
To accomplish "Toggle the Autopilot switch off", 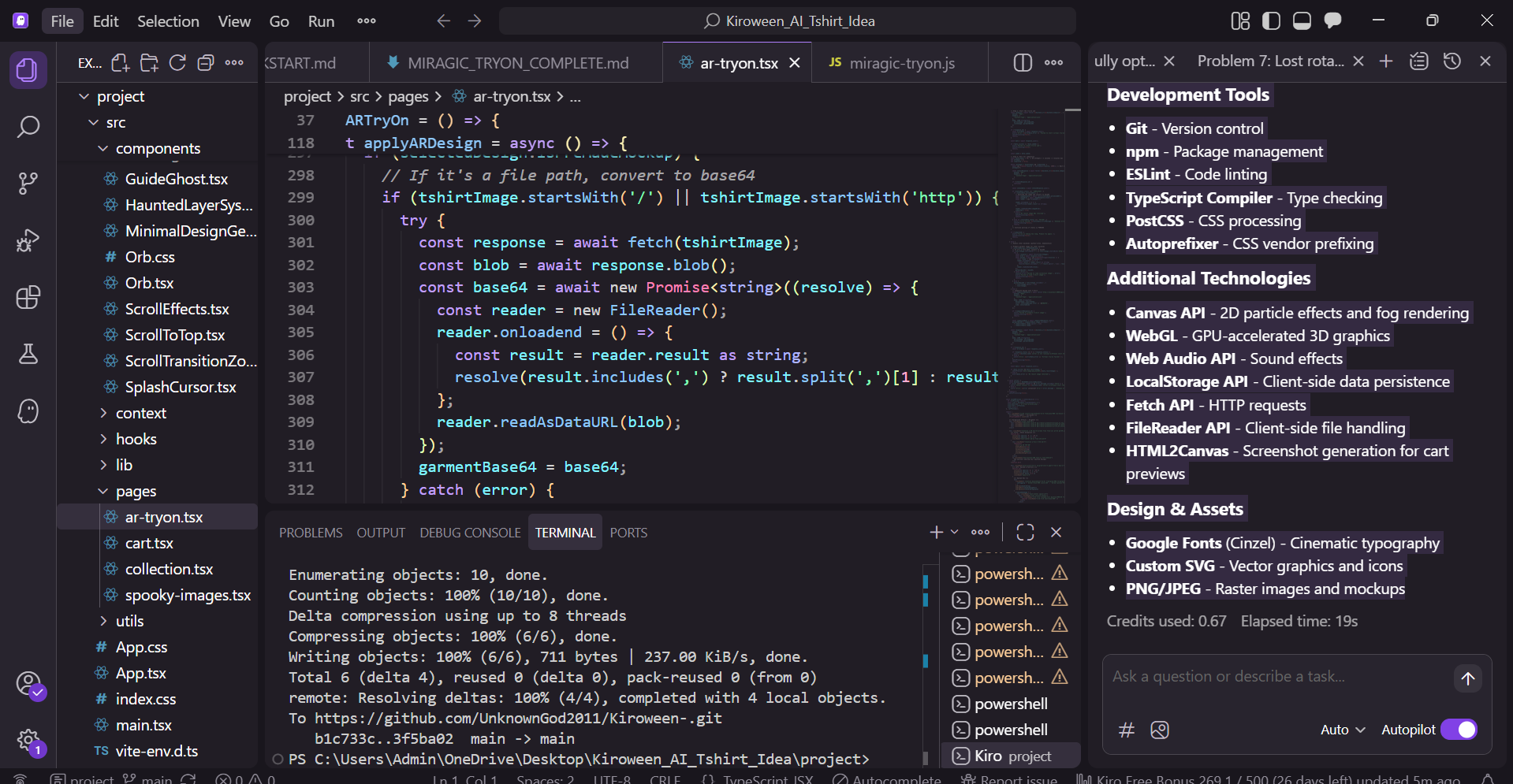I will (x=1459, y=730).
